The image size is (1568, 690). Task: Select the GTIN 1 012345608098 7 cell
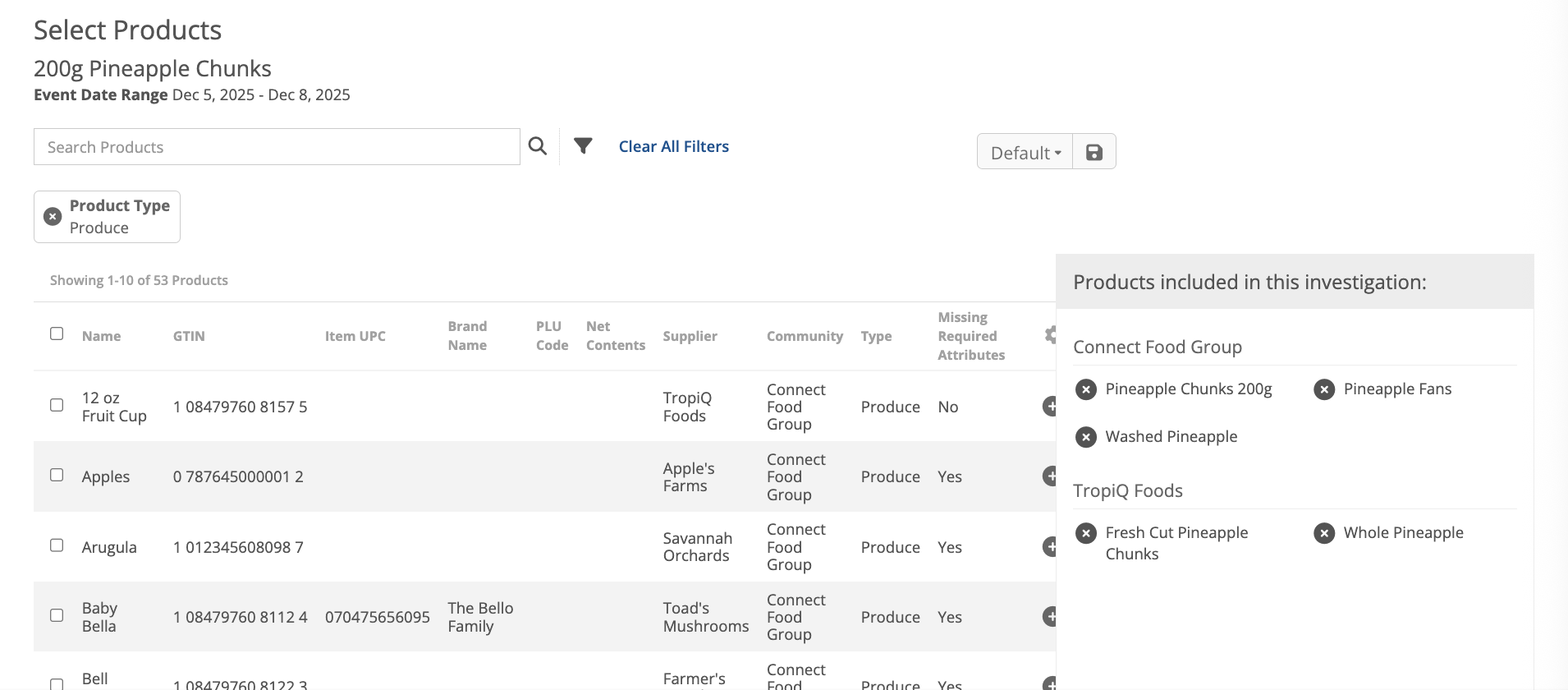click(x=238, y=547)
